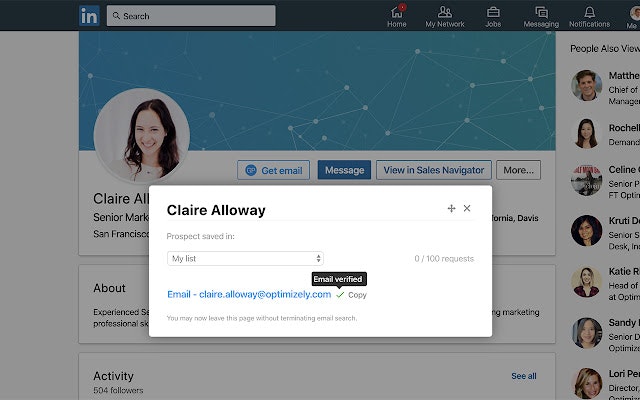Open the My list dropdown
The width and height of the screenshot is (640, 400).
point(245,258)
